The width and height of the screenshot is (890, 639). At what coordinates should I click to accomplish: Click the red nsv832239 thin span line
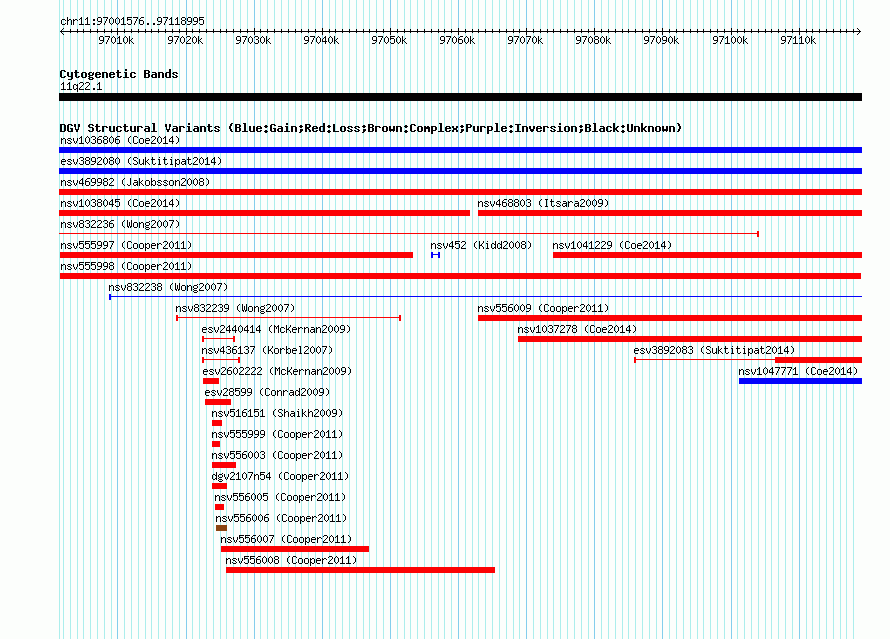(289, 318)
